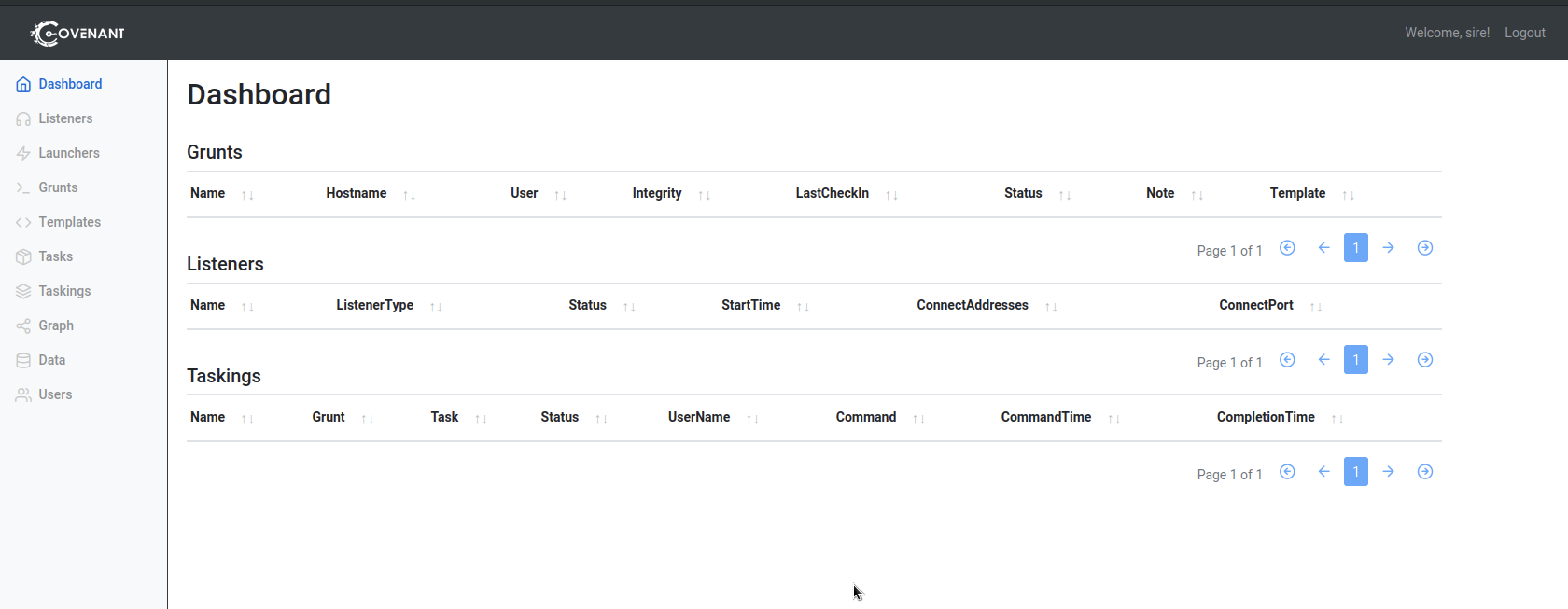Viewport: 1568px width, 609px height.
Task: Go to next page of Grunts table
Action: point(1388,248)
